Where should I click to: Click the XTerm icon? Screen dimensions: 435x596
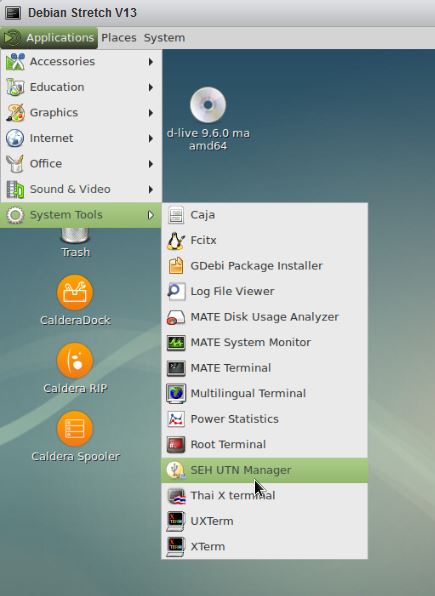(x=176, y=546)
